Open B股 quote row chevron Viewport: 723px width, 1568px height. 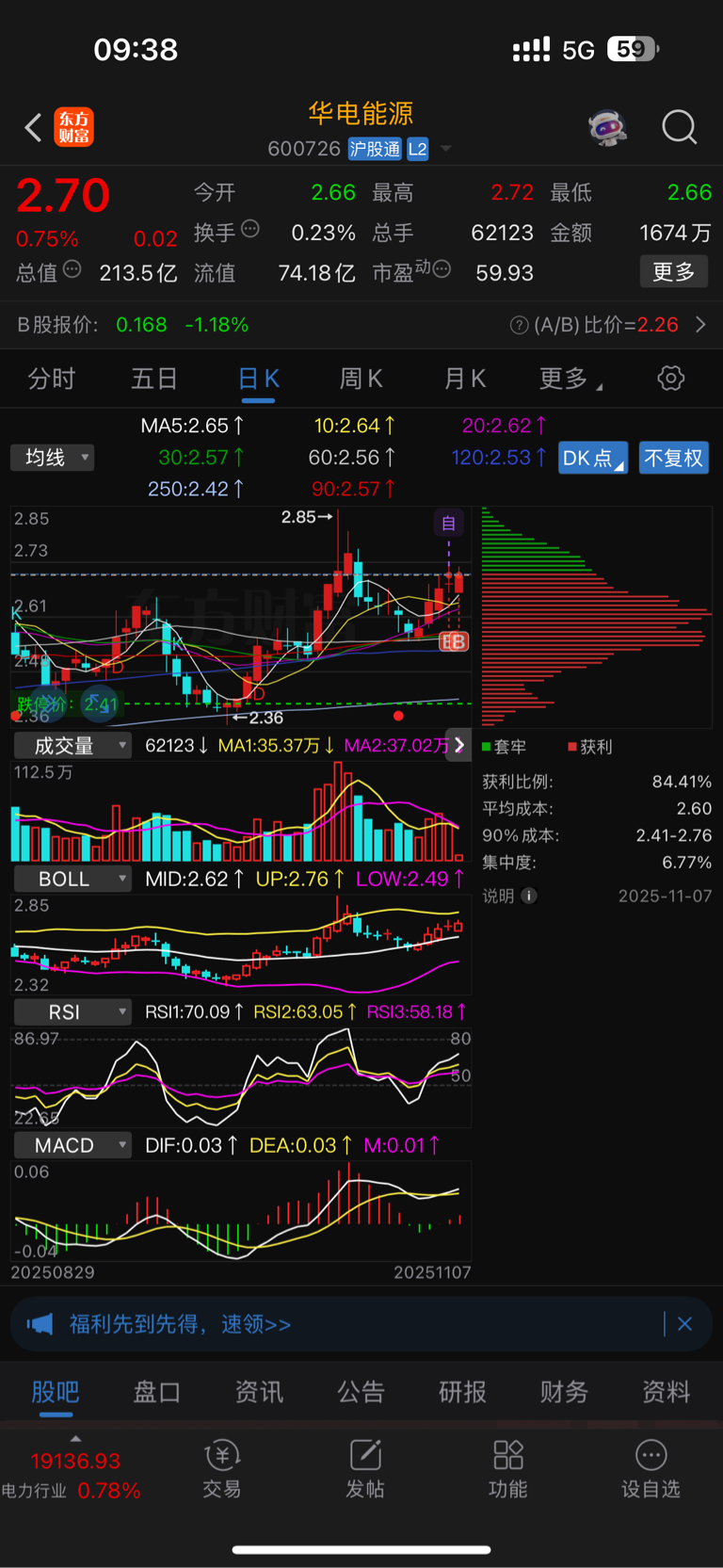tap(700, 325)
